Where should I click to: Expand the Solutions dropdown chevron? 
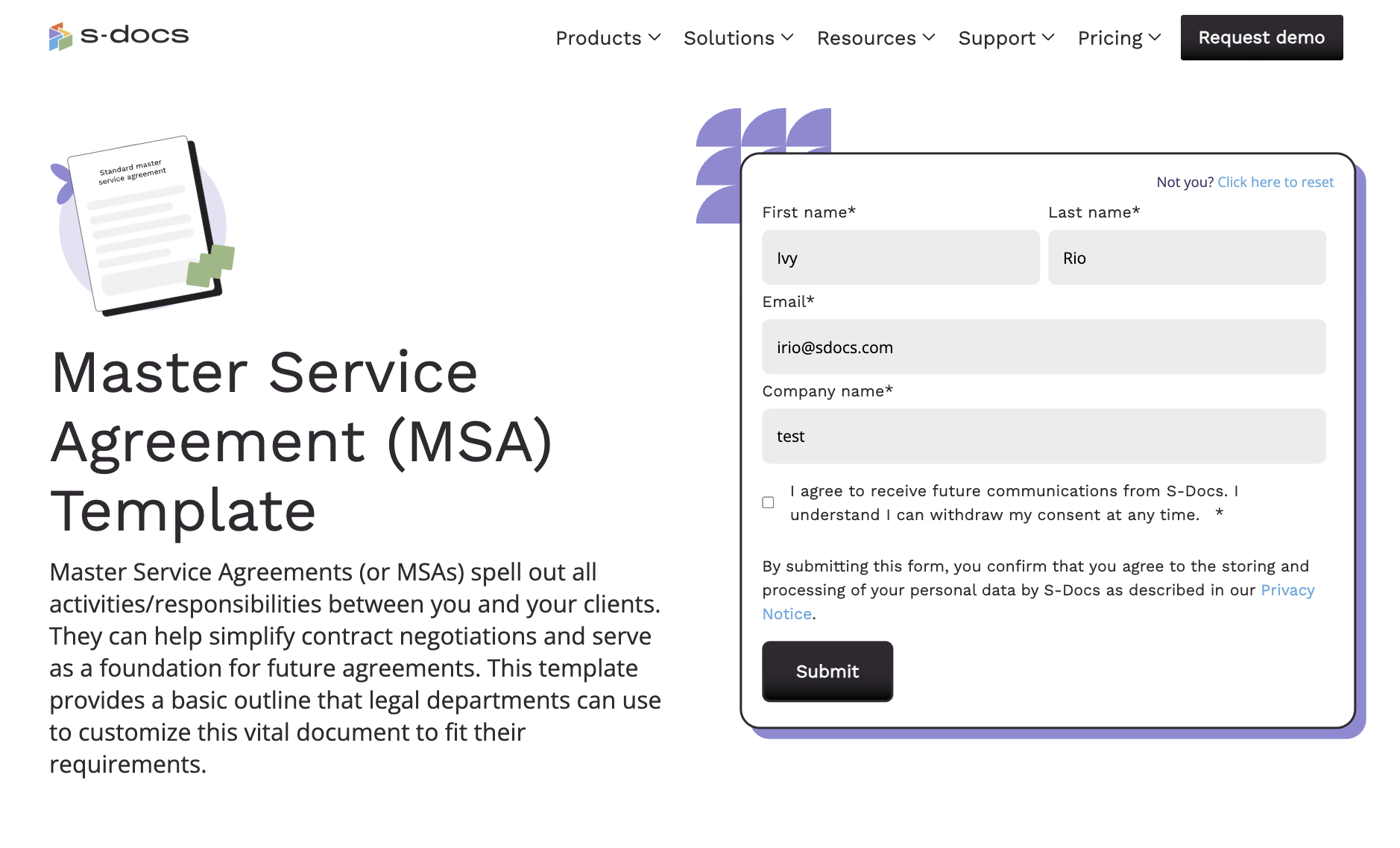coord(787,37)
